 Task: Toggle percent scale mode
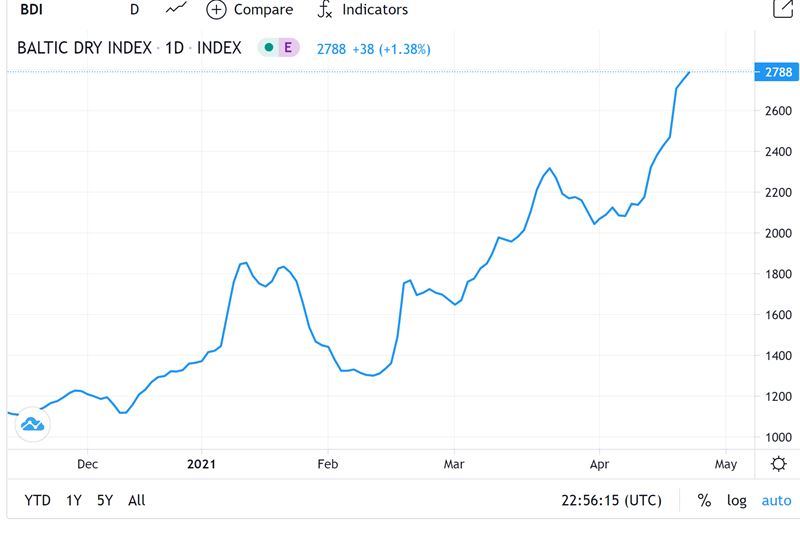click(704, 500)
